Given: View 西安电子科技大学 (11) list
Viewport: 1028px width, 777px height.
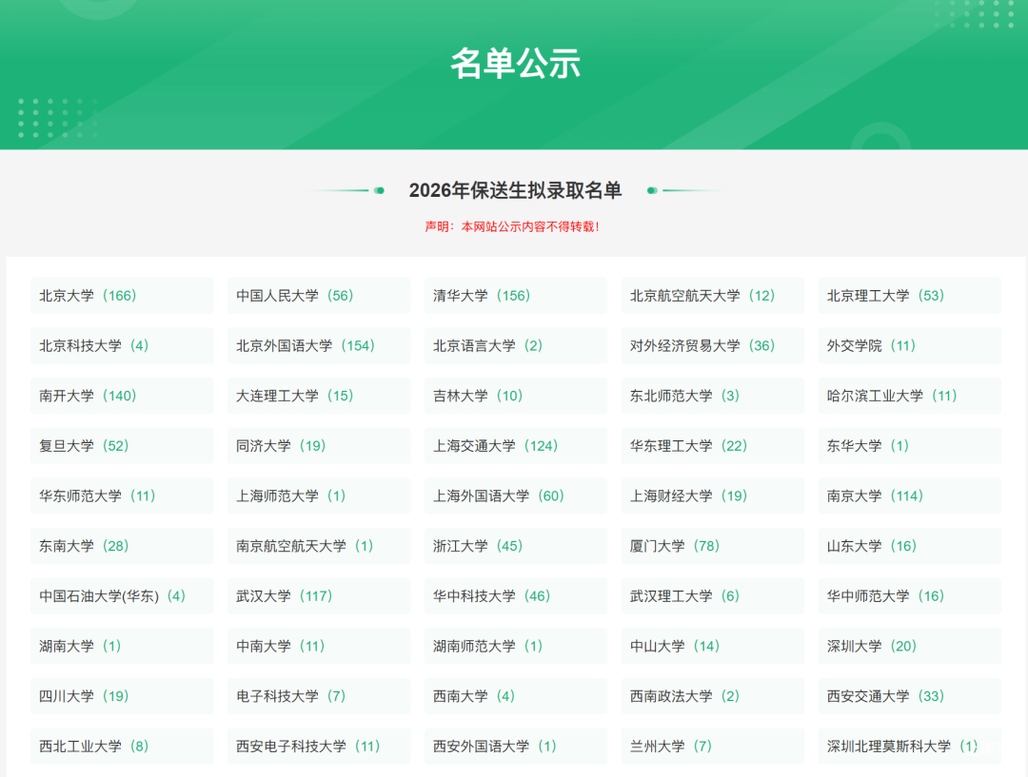Looking at the screenshot, I should [x=319, y=746].
